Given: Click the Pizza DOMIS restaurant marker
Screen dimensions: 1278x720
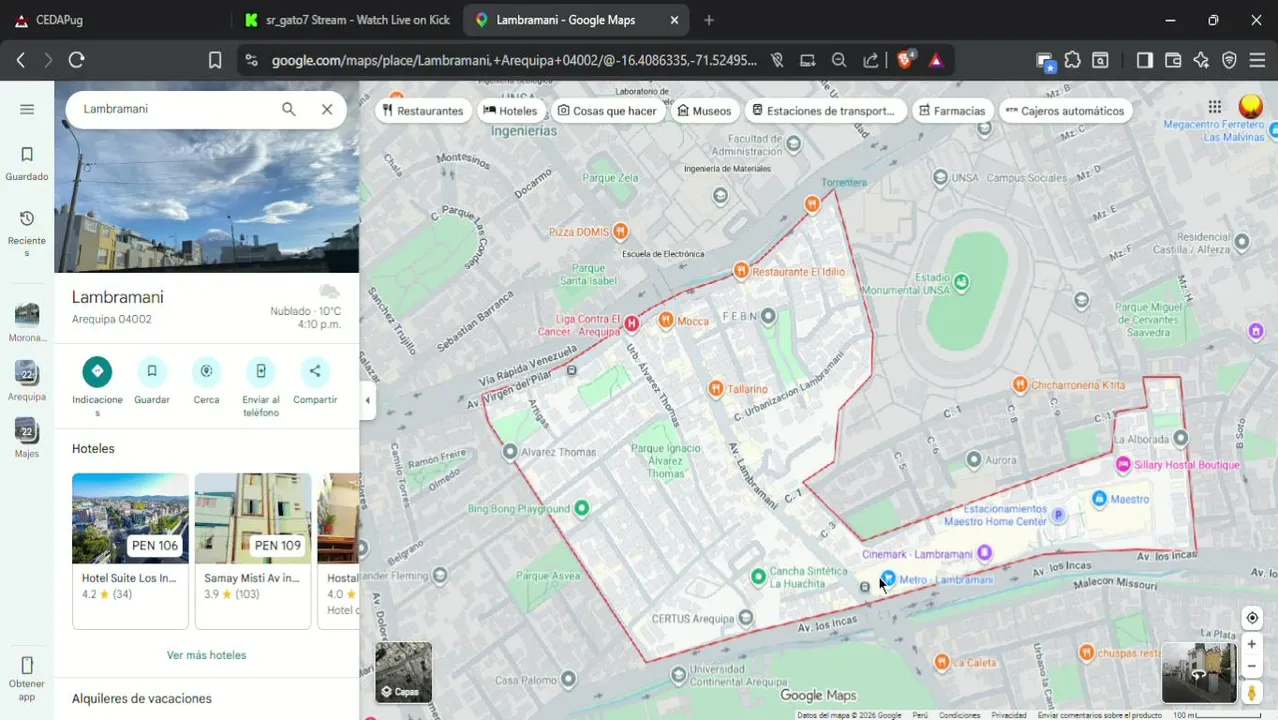Looking at the screenshot, I should click(x=621, y=232).
